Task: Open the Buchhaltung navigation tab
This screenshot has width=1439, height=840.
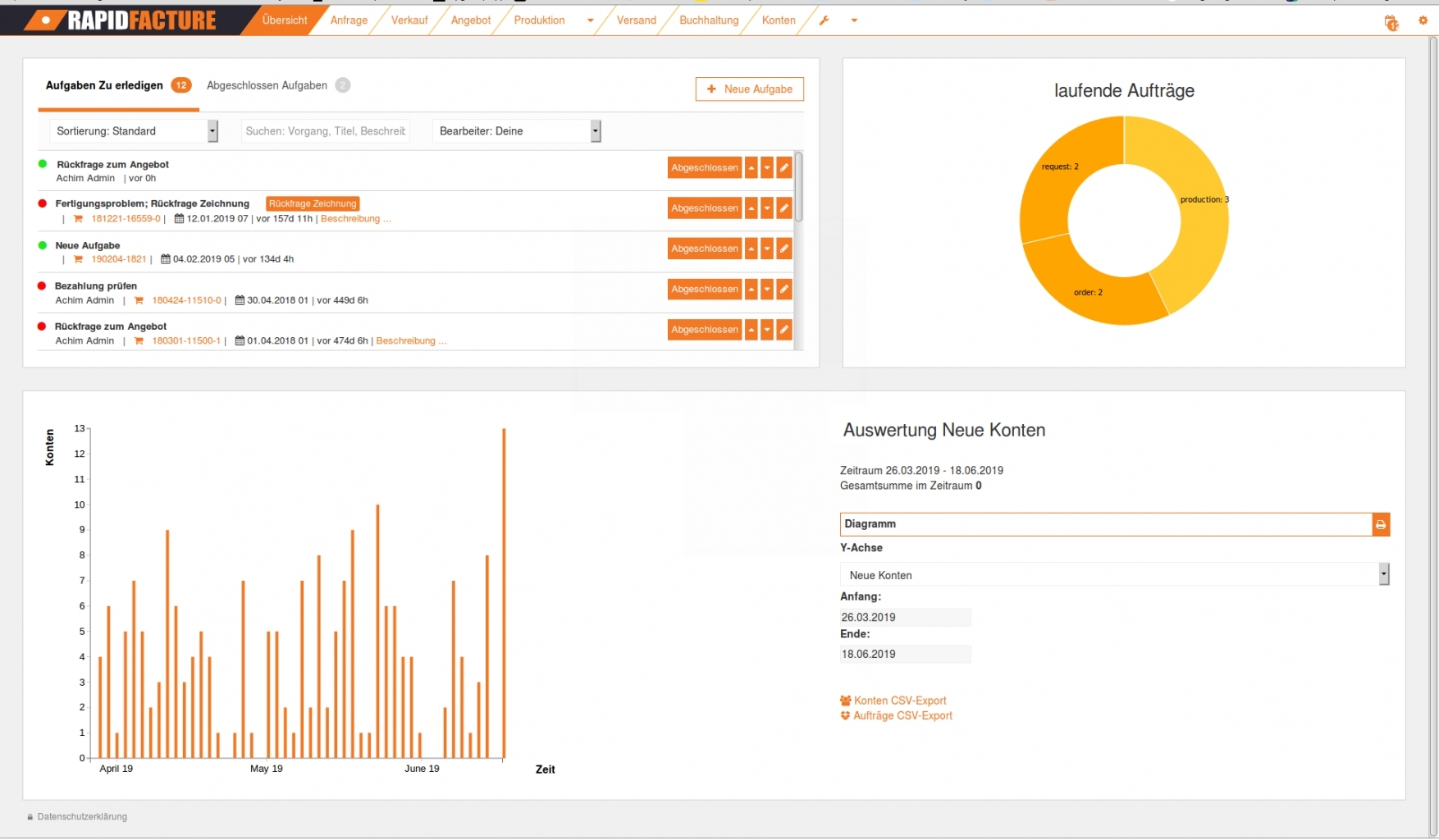Action: click(709, 21)
